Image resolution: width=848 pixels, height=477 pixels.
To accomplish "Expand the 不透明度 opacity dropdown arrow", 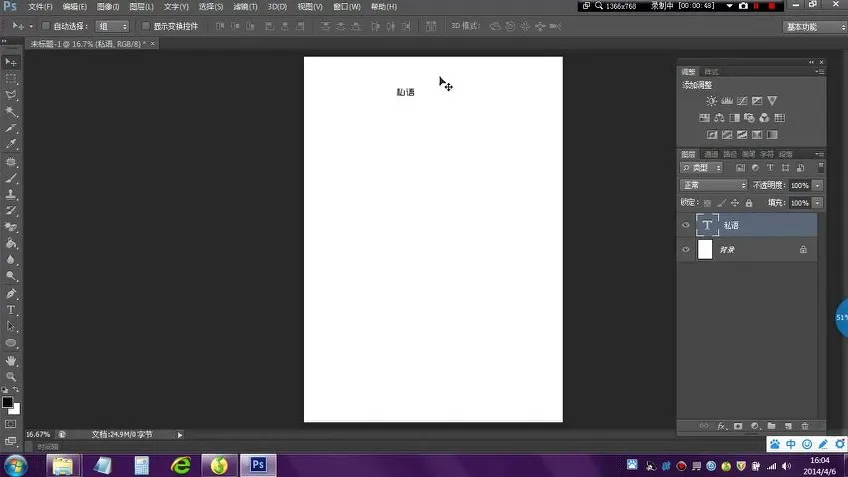I will 818,185.
